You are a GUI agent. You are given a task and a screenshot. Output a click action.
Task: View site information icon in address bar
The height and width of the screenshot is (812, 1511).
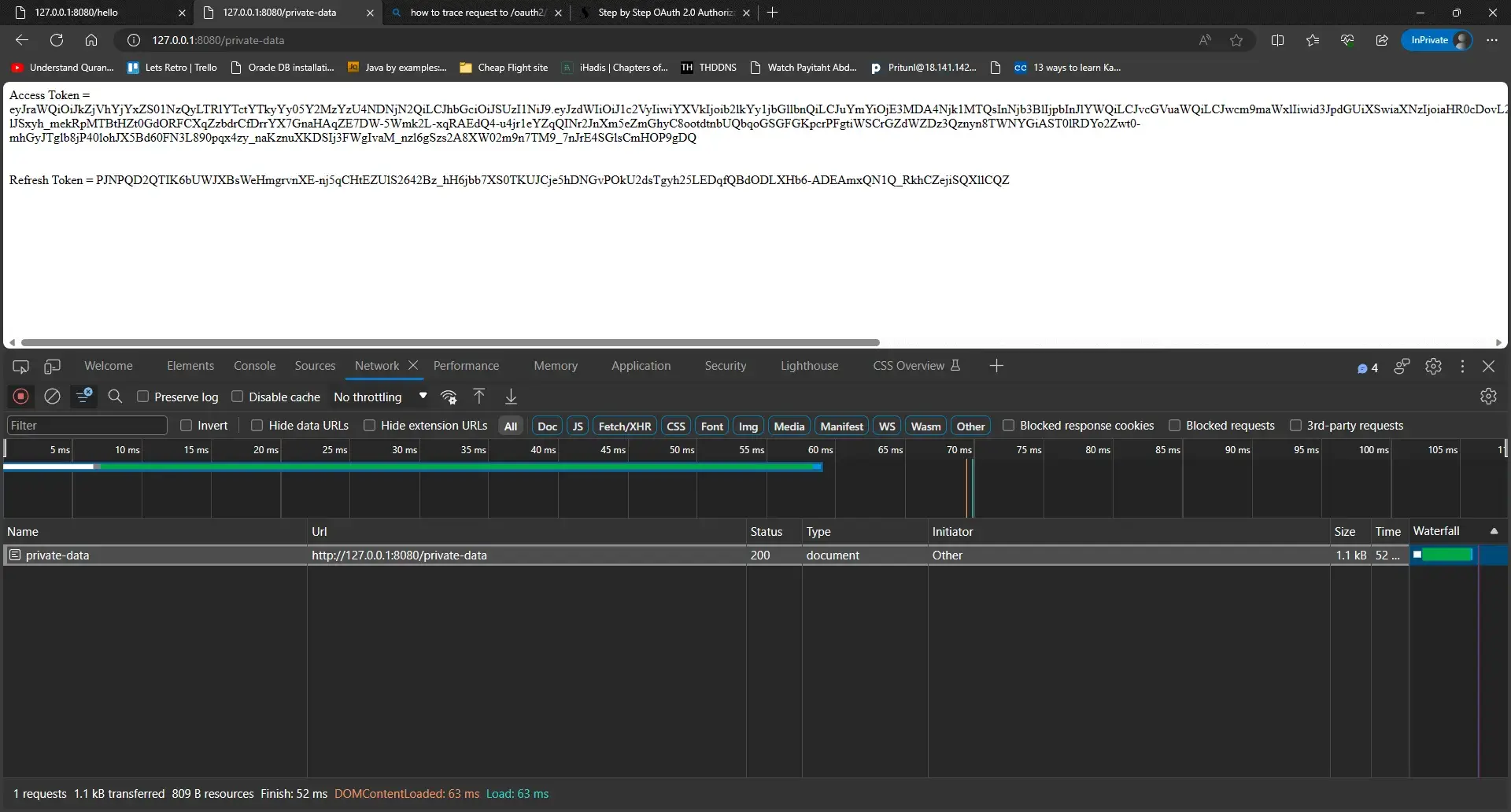point(134,40)
